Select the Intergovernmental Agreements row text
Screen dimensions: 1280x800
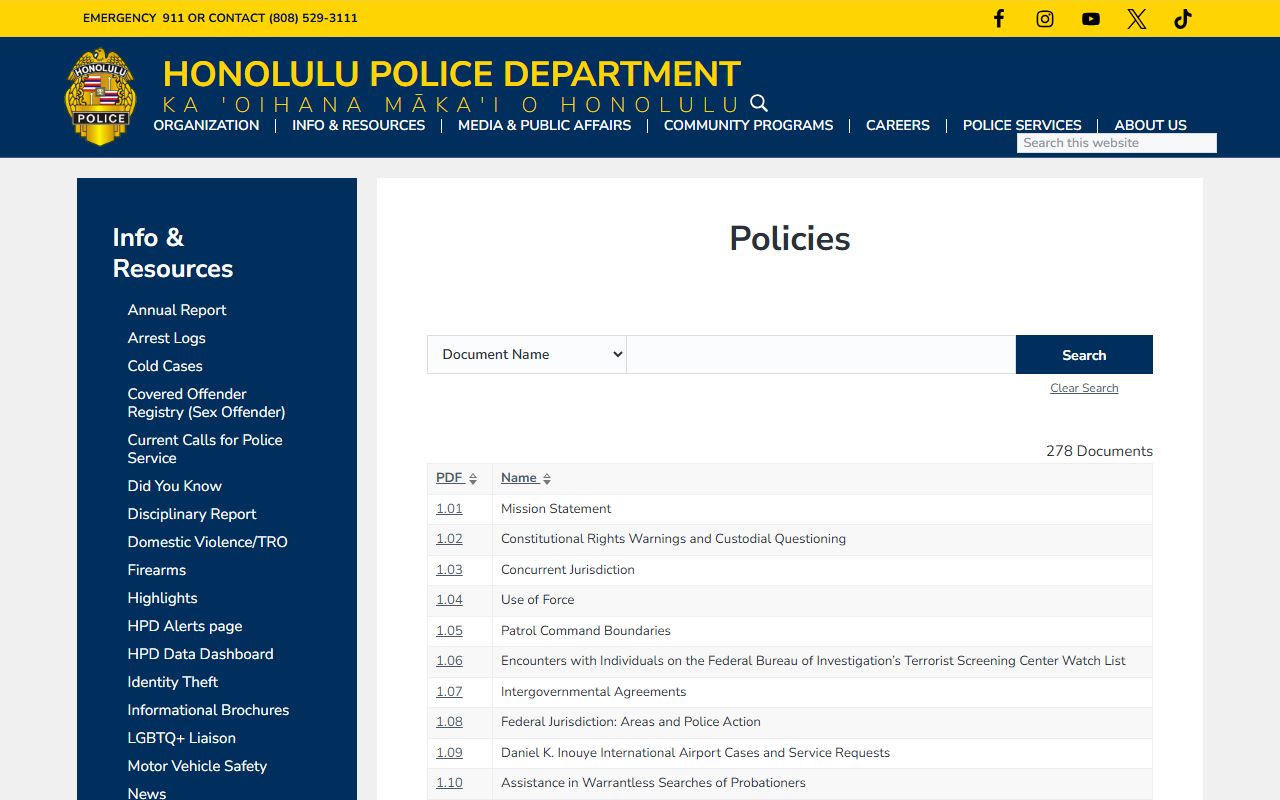point(594,692)
